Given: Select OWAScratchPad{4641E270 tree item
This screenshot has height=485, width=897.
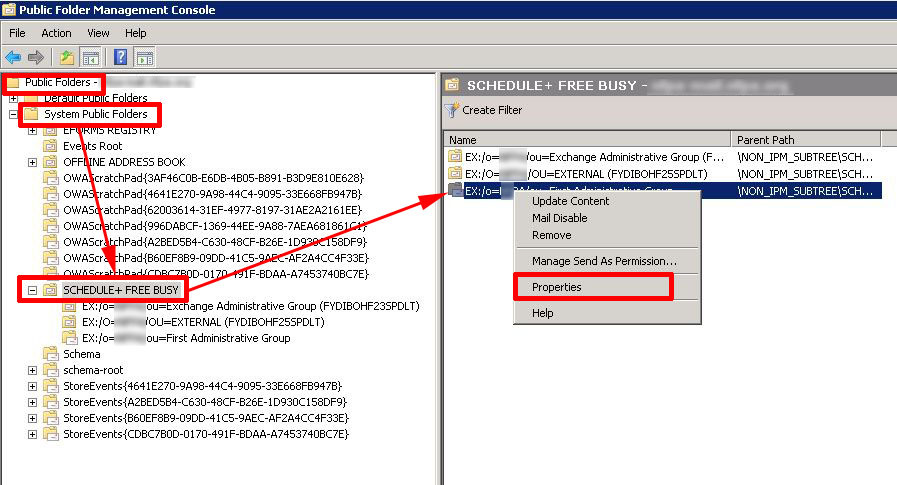Looking at the screenshot, I should point(212,194).
